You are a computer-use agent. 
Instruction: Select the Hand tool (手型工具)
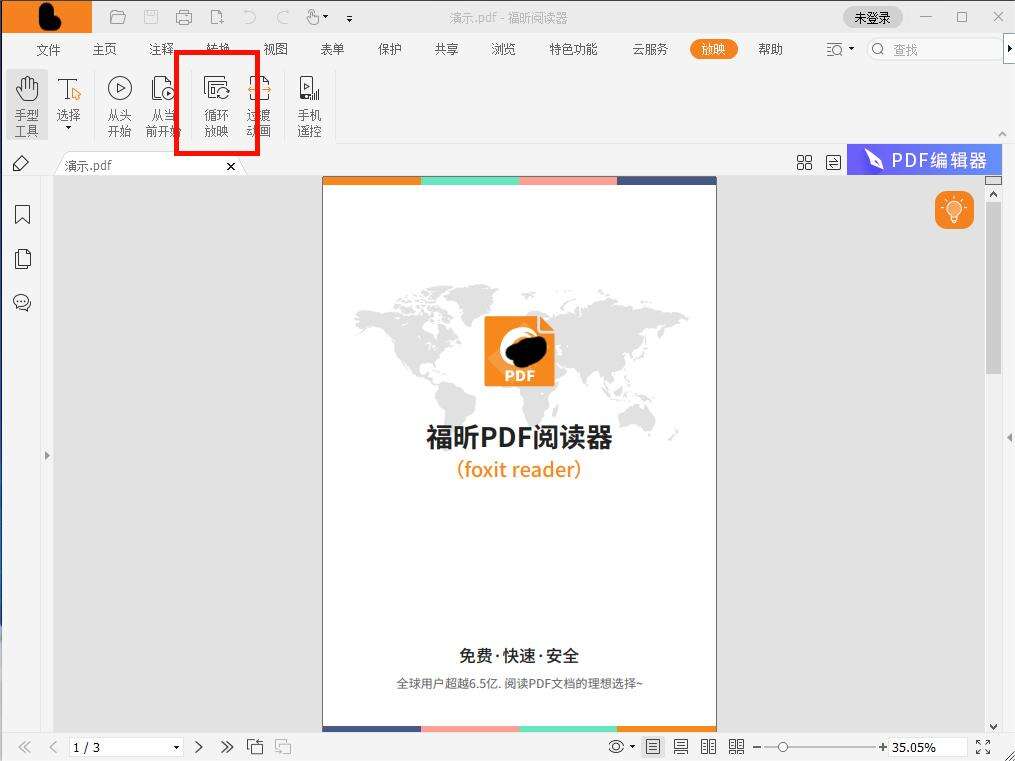[27, 103]
